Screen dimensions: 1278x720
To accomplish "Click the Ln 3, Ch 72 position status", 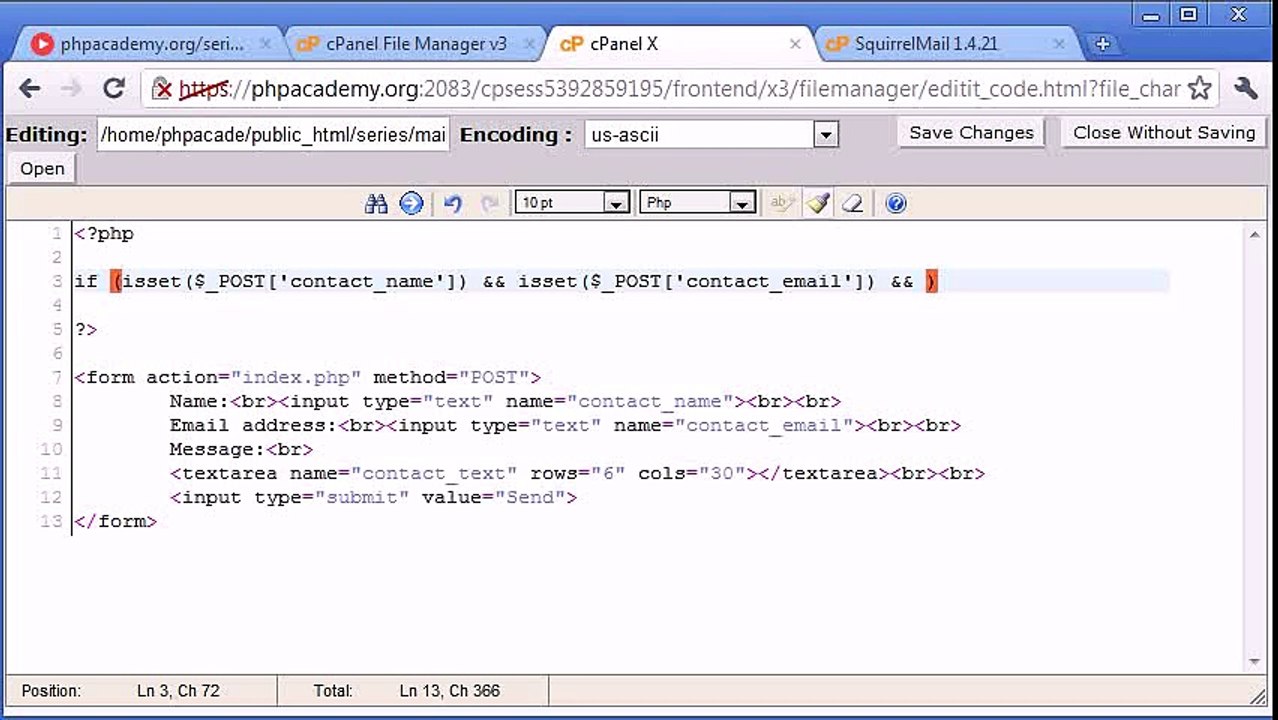I will [x=178, y=690].
